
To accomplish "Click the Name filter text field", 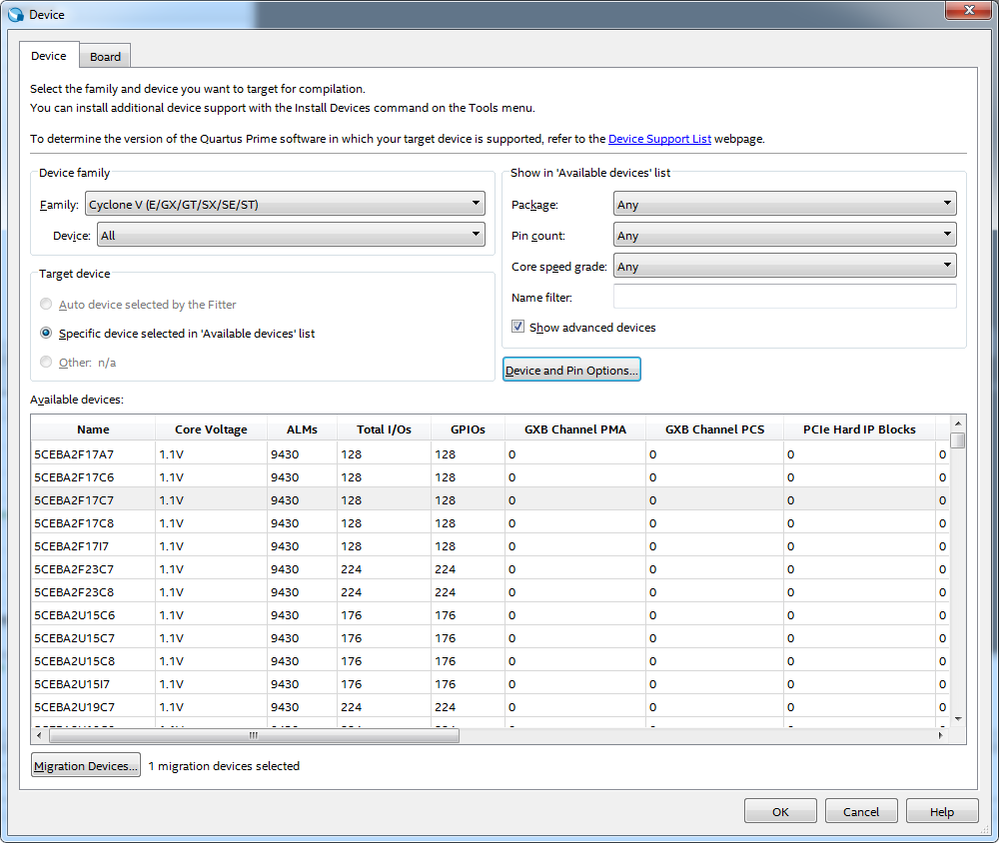I will point(784,297).
